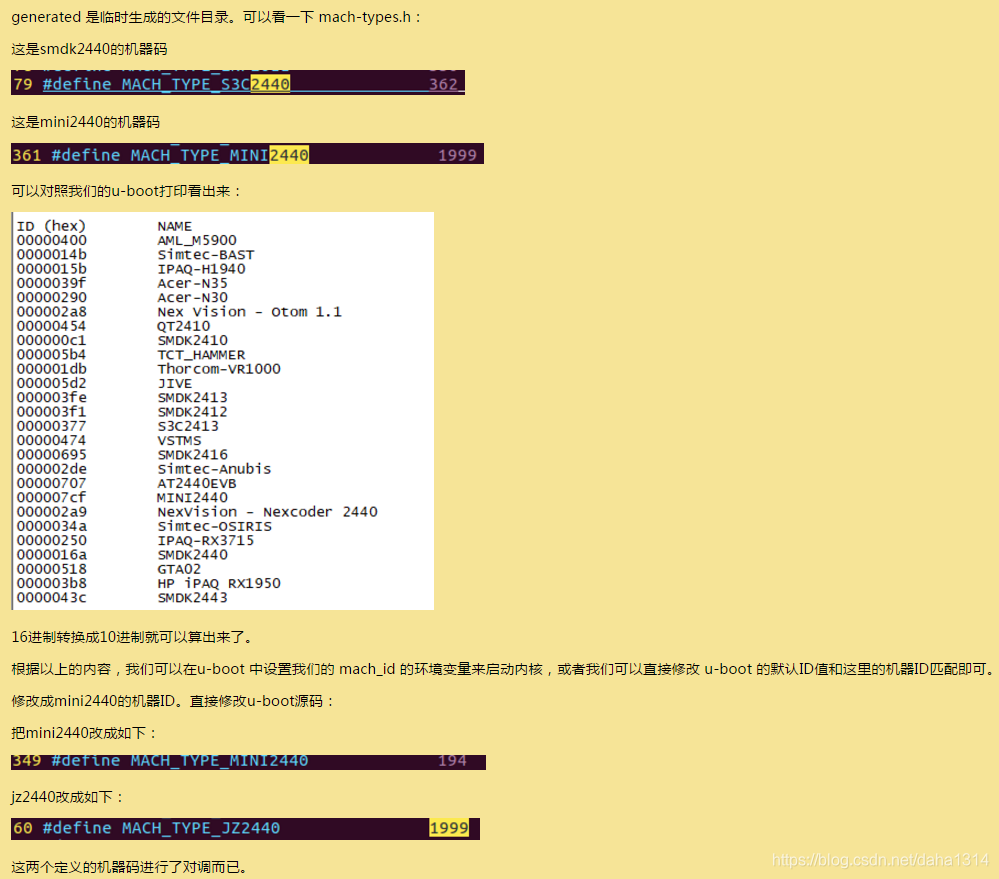Click the 'HP iPAQ RX1950' name entry
999x879 pixels.
pyautogui.click(x=219, y=583)
